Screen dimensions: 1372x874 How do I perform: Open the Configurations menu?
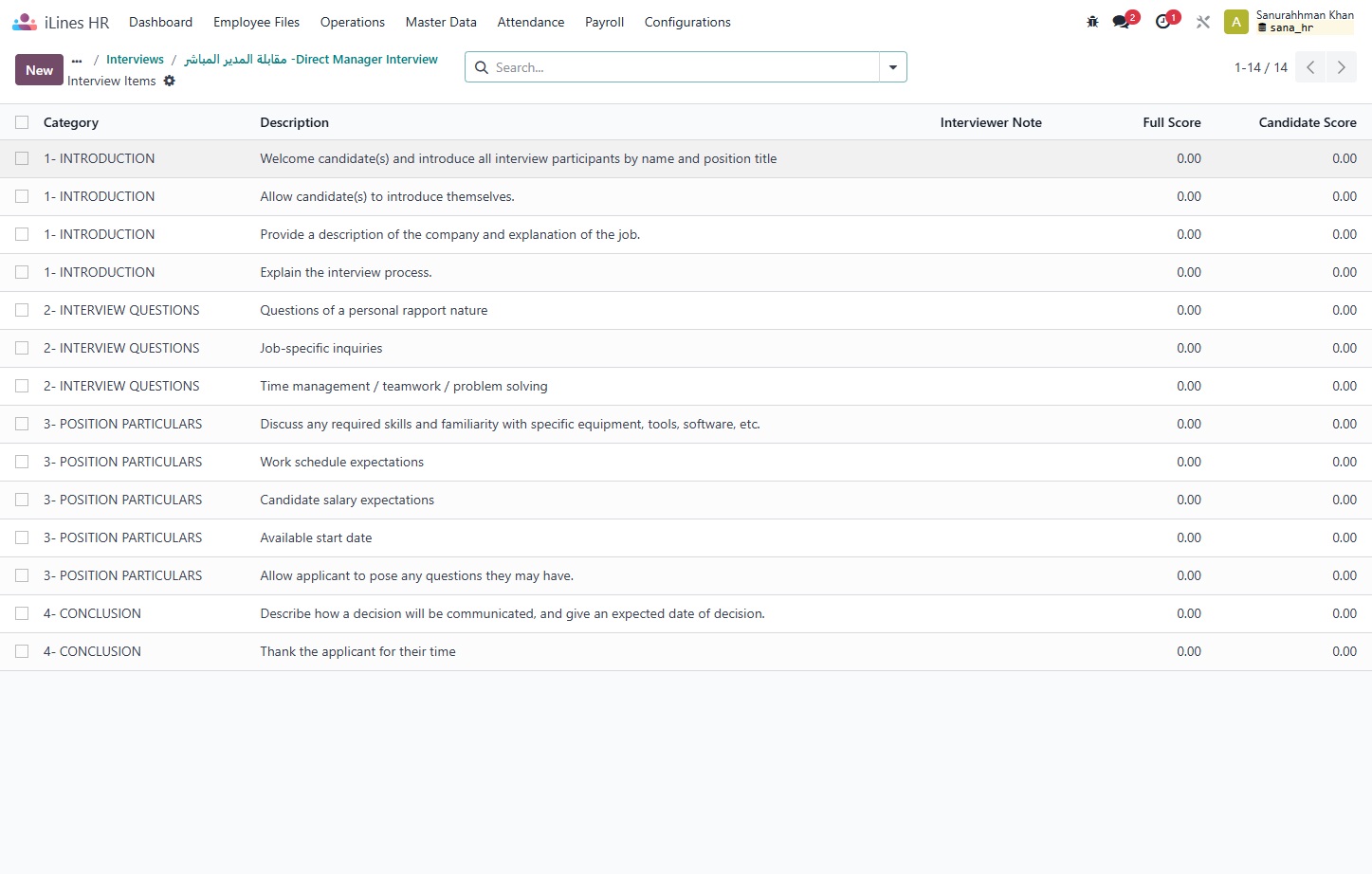[x=687, y=22]
